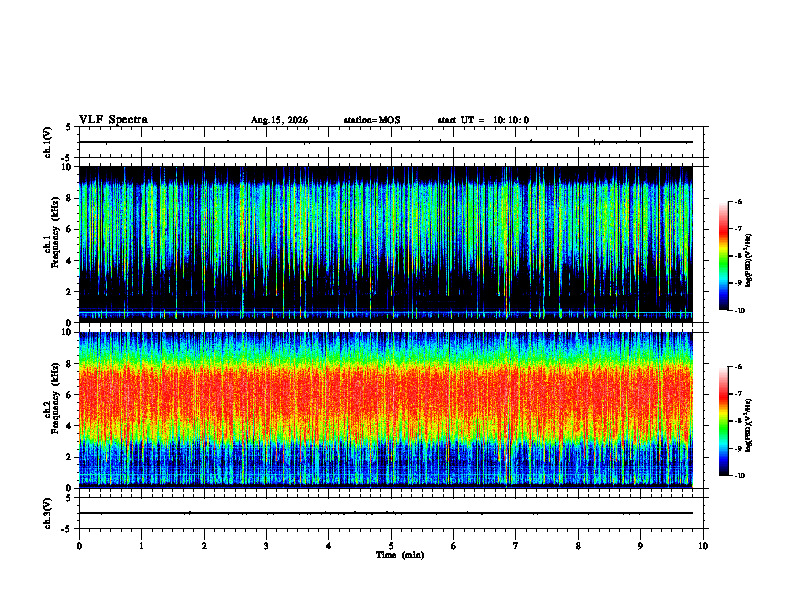Click time axis tick label "1"
This screenshot has width=792, height=612.
[141, 546]
